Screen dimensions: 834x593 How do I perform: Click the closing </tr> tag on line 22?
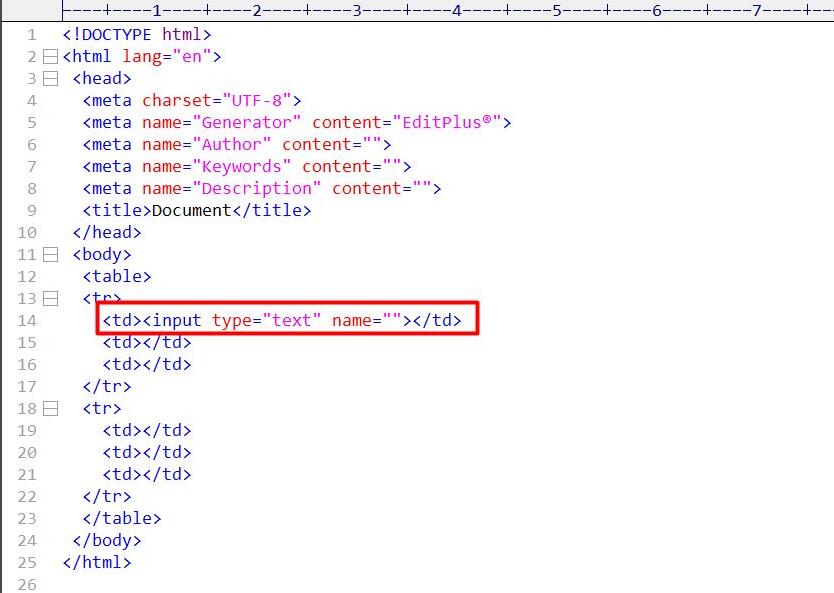(x=107, y=497)
